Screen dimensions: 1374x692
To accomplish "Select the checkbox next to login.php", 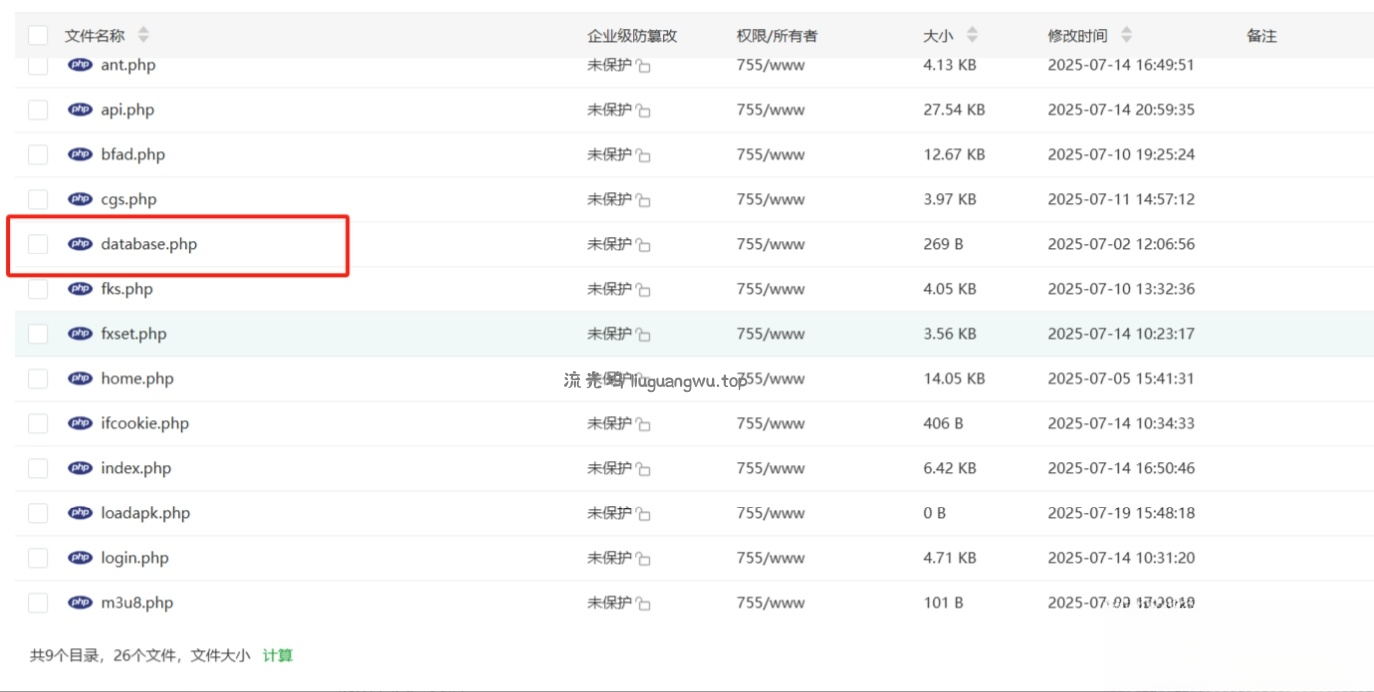I will pos(37,557).
